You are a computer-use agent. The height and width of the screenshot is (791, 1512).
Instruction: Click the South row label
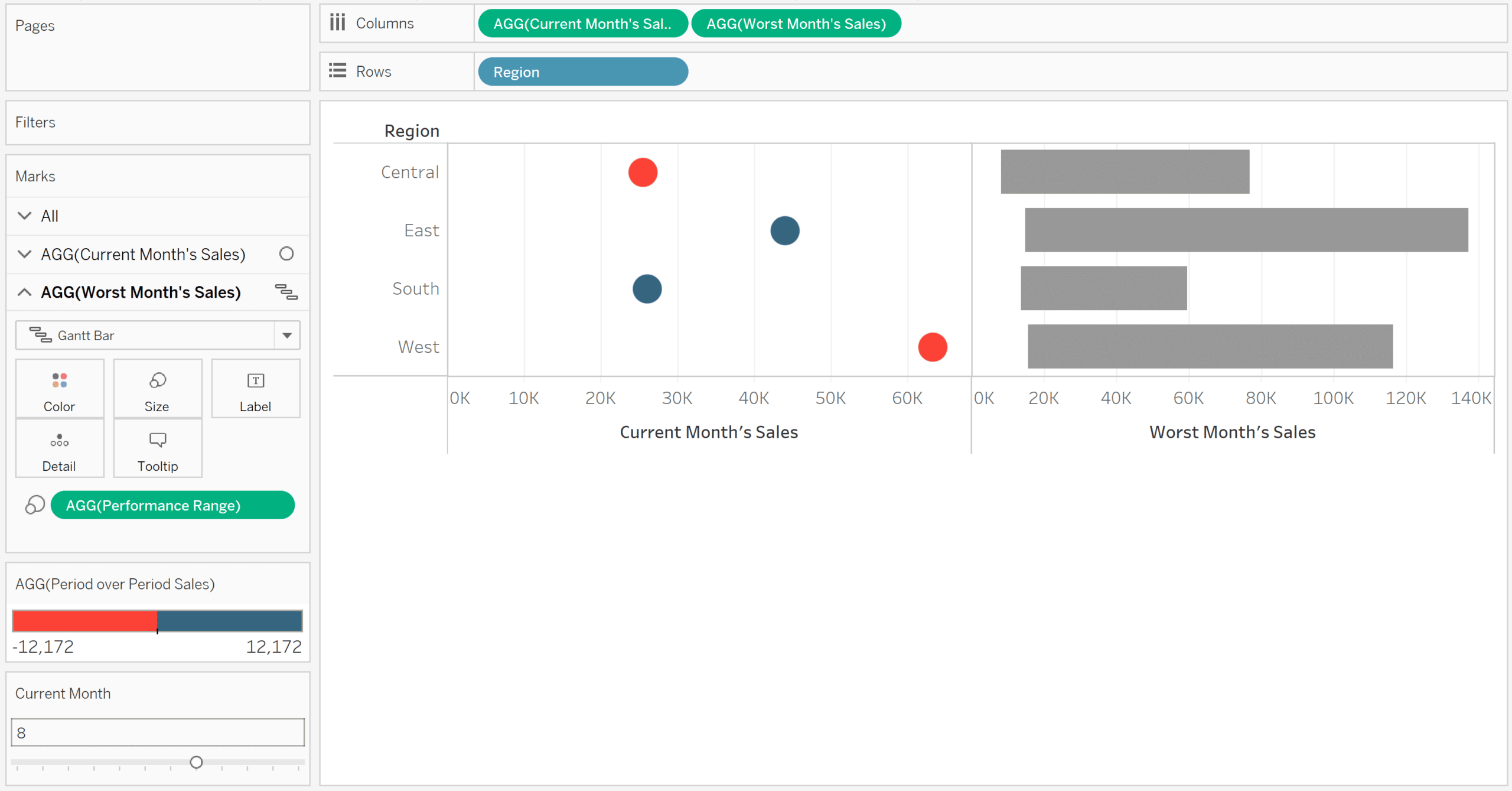click(416, 288)
